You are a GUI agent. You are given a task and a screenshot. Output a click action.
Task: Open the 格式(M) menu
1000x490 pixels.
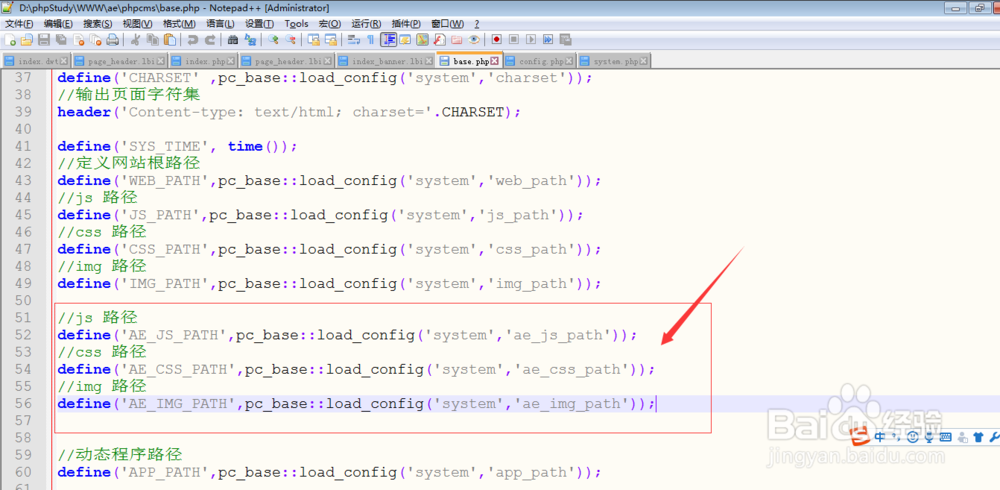coord(179,24)
